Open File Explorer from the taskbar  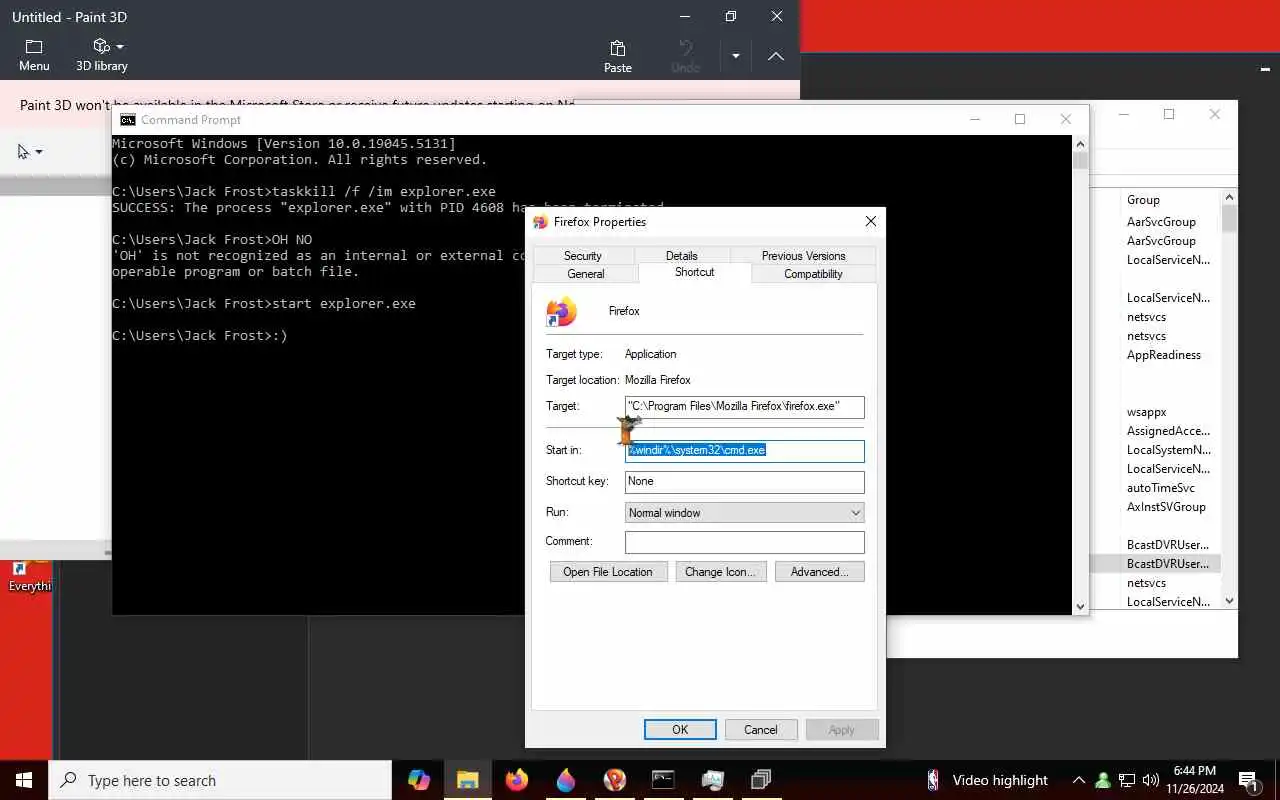pyautogui.click(x=468, y=780)
